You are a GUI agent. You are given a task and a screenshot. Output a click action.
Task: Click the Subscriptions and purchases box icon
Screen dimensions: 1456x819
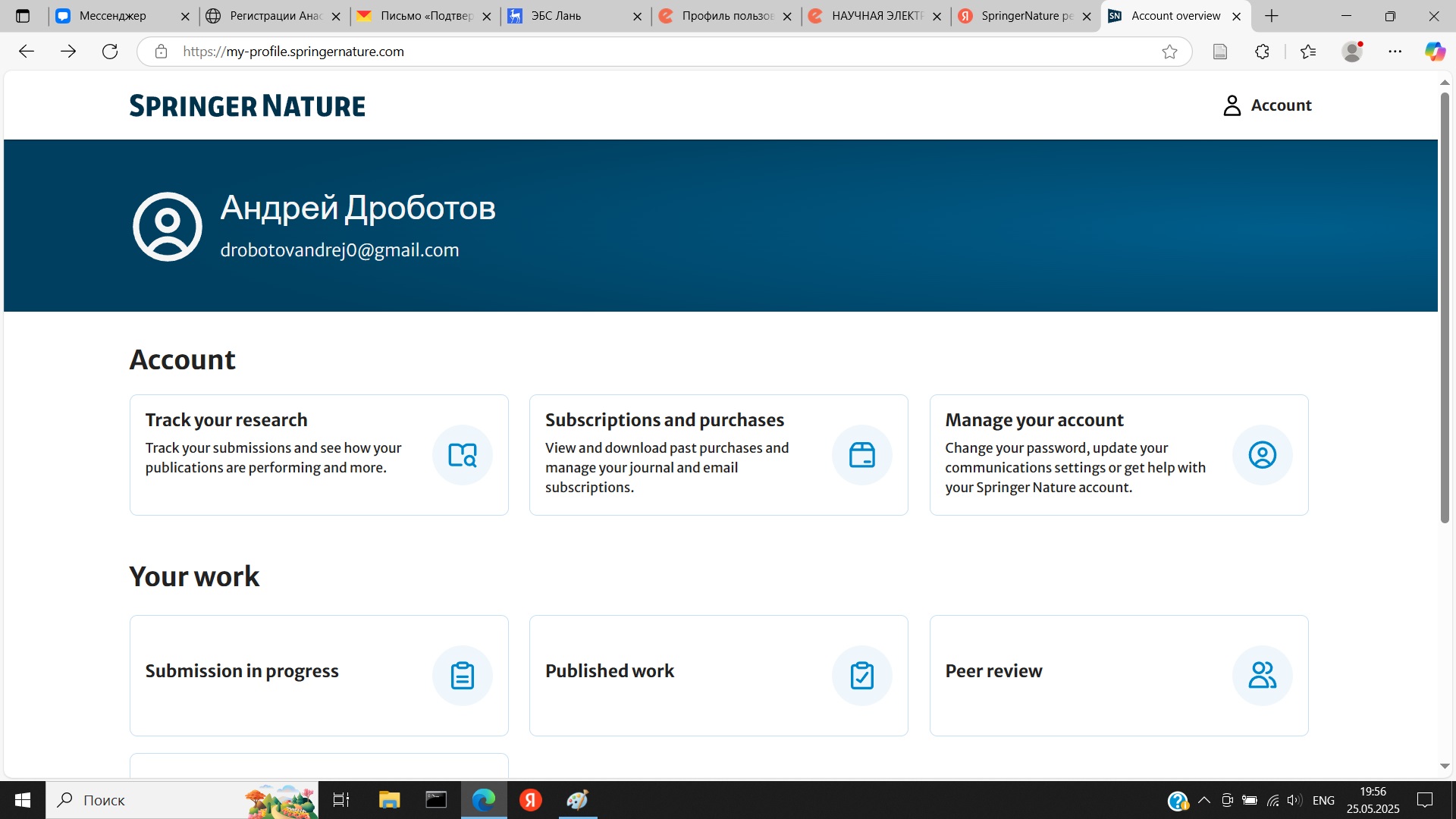[861, 455]
